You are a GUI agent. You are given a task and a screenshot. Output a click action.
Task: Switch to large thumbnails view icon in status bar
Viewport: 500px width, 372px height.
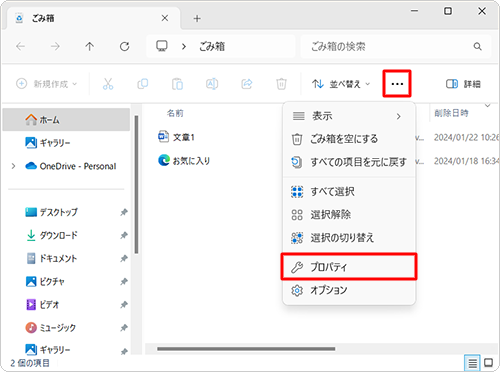489,362
